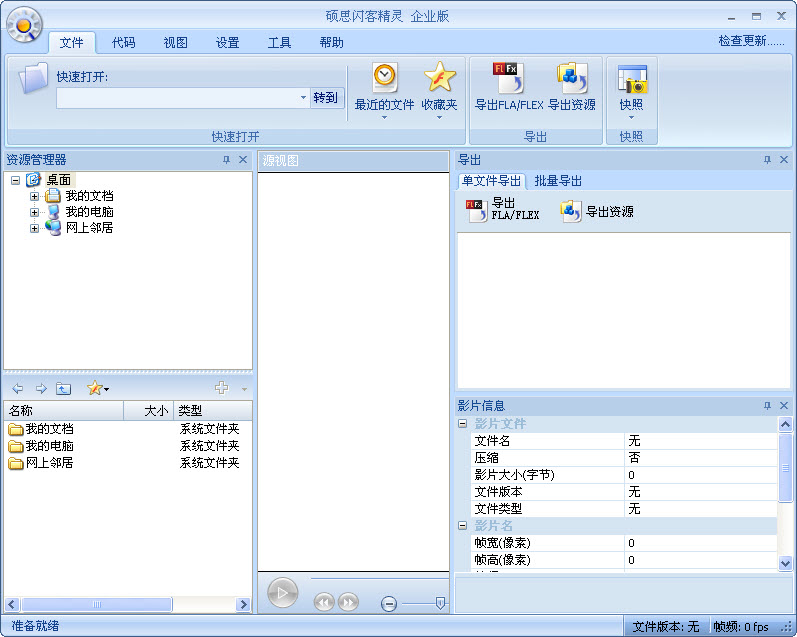Select the 桌面 tree icon
The height and width of the screenshot is (637, 797).
33,179
